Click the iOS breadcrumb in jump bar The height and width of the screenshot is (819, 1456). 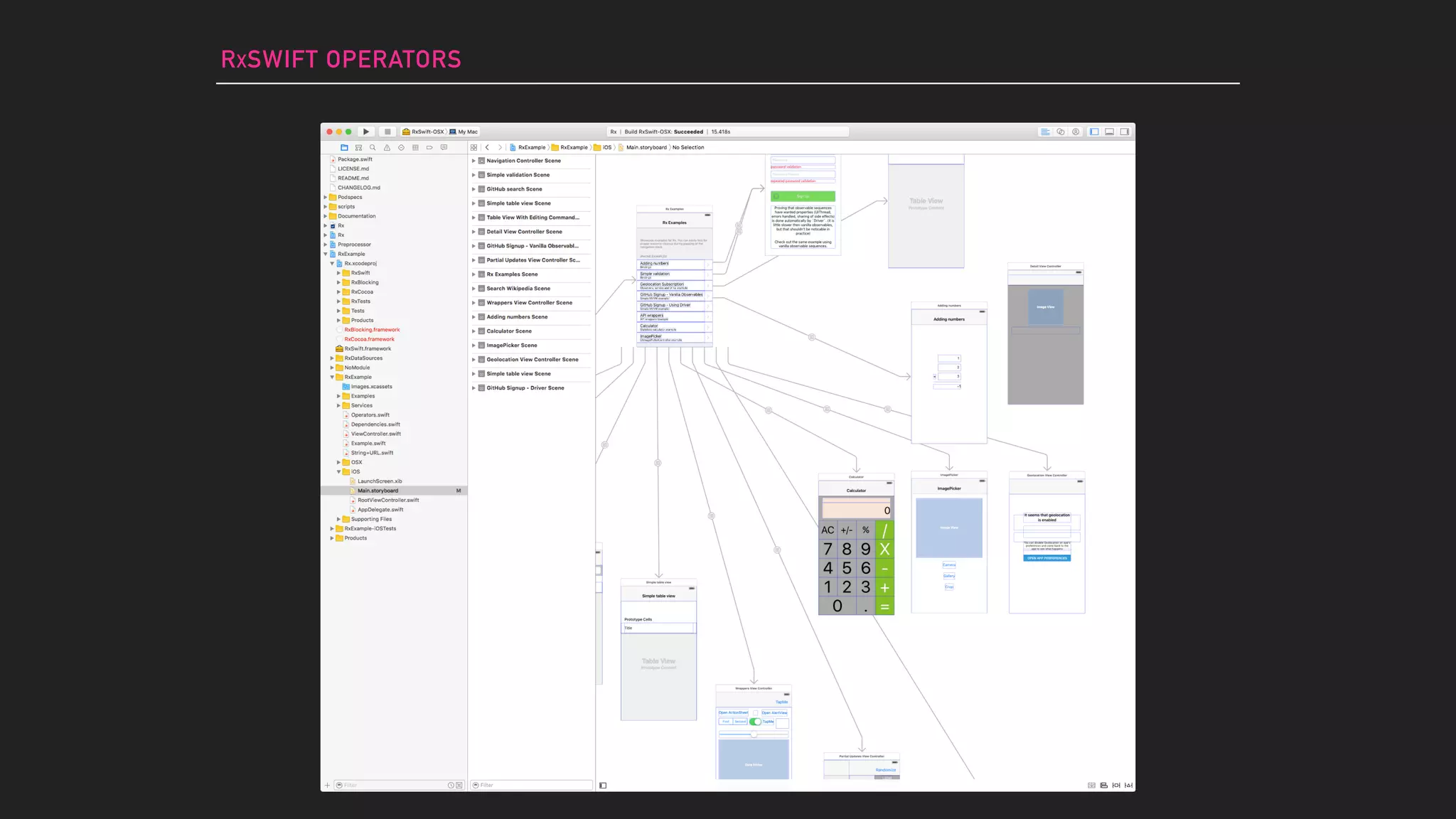606,148
